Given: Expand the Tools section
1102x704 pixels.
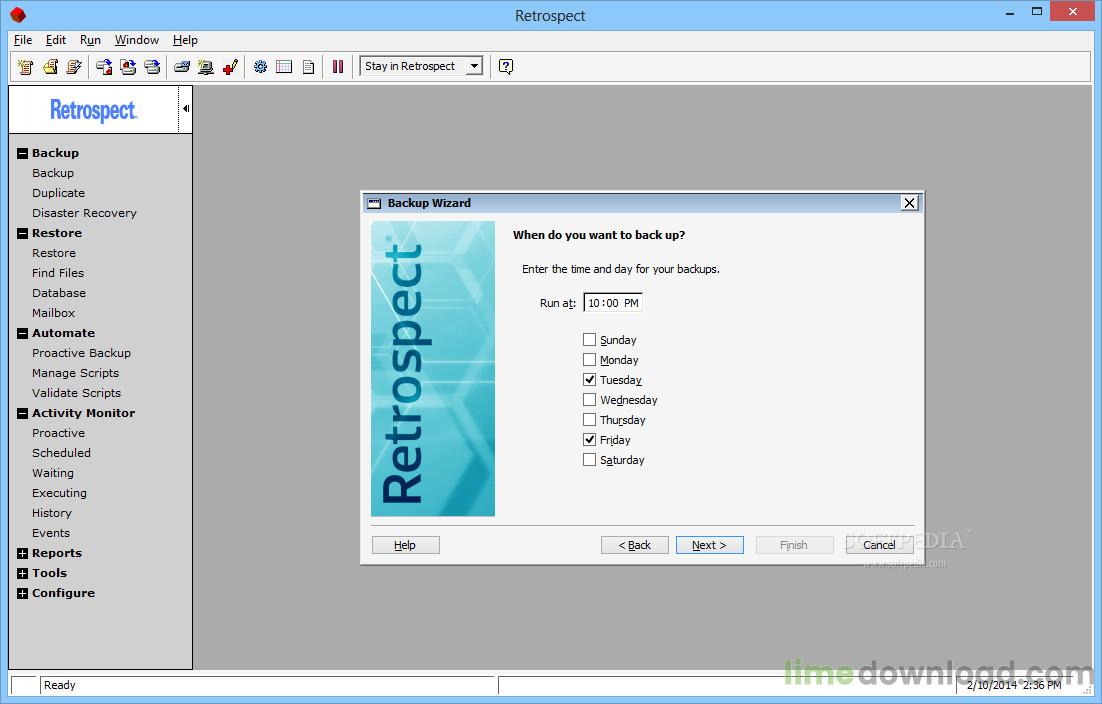Looking at the screenshot, I should tap(22, 573).
